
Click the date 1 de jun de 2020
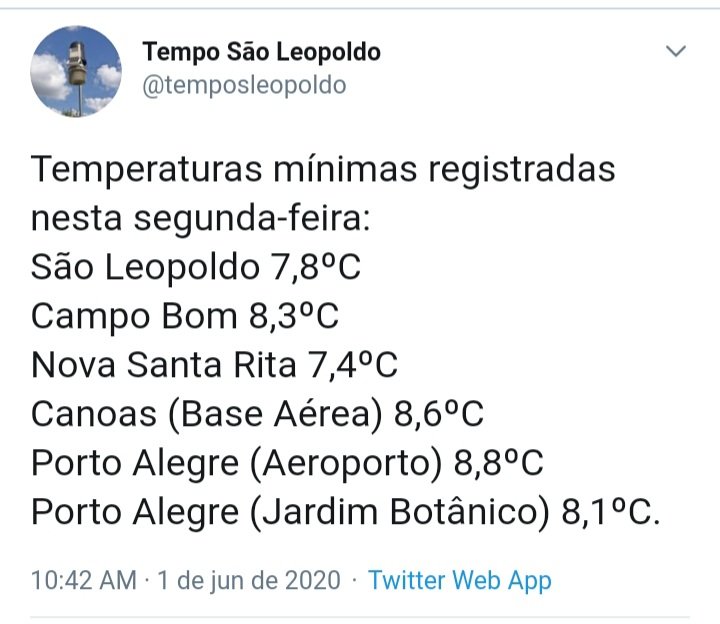[x=249, y=580]
